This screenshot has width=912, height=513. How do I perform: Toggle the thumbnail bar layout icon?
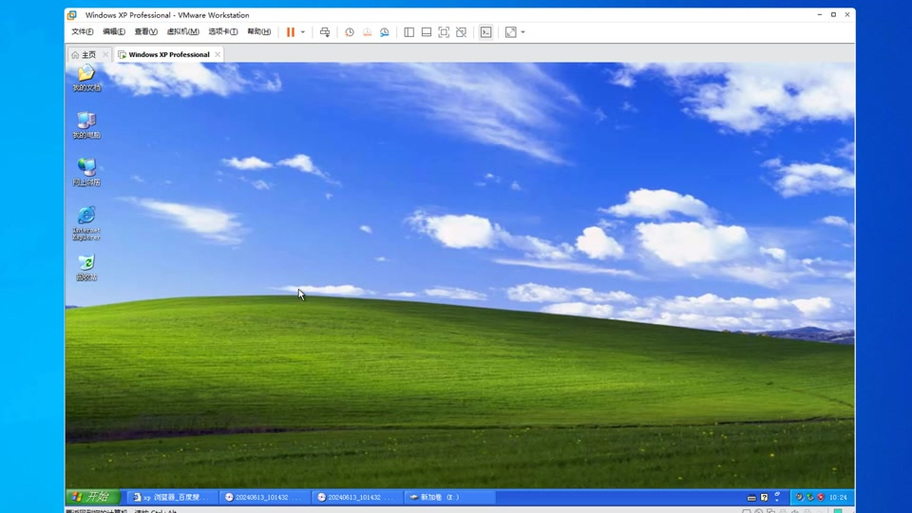(x=426, y=32)
